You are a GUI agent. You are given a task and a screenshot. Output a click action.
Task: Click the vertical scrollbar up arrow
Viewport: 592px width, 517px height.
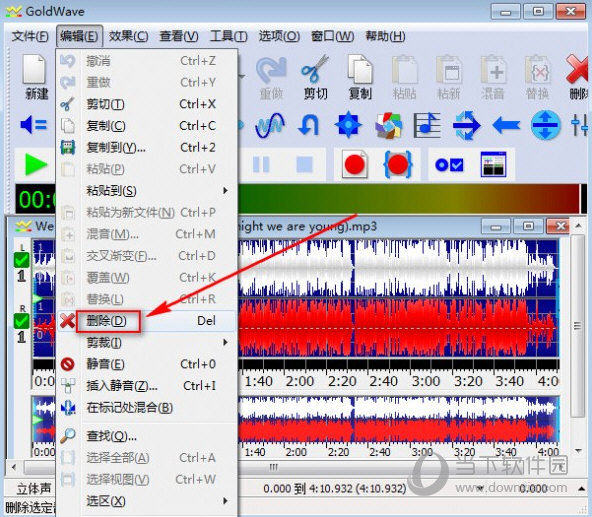click(x=578, y=226)
